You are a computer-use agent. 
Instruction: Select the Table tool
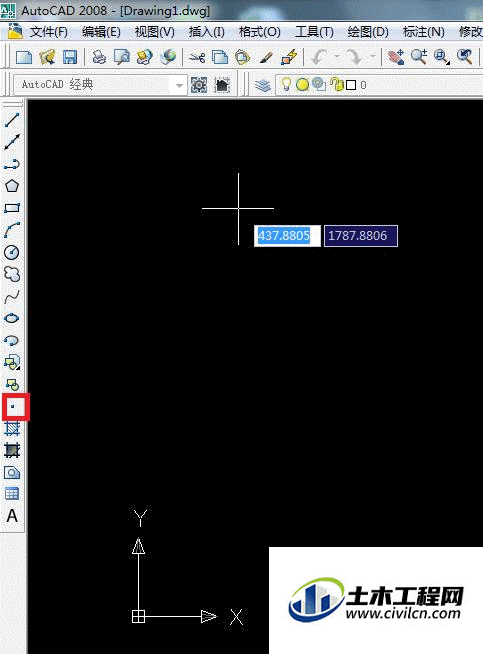12,494
